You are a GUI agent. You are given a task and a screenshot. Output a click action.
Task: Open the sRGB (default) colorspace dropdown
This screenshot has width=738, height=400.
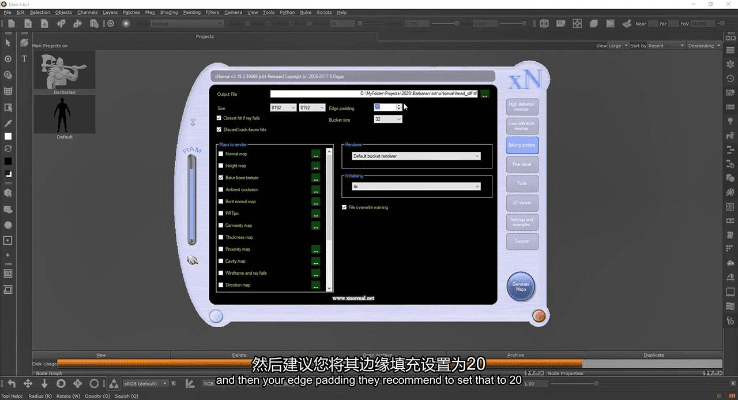[x=145, y=384]
